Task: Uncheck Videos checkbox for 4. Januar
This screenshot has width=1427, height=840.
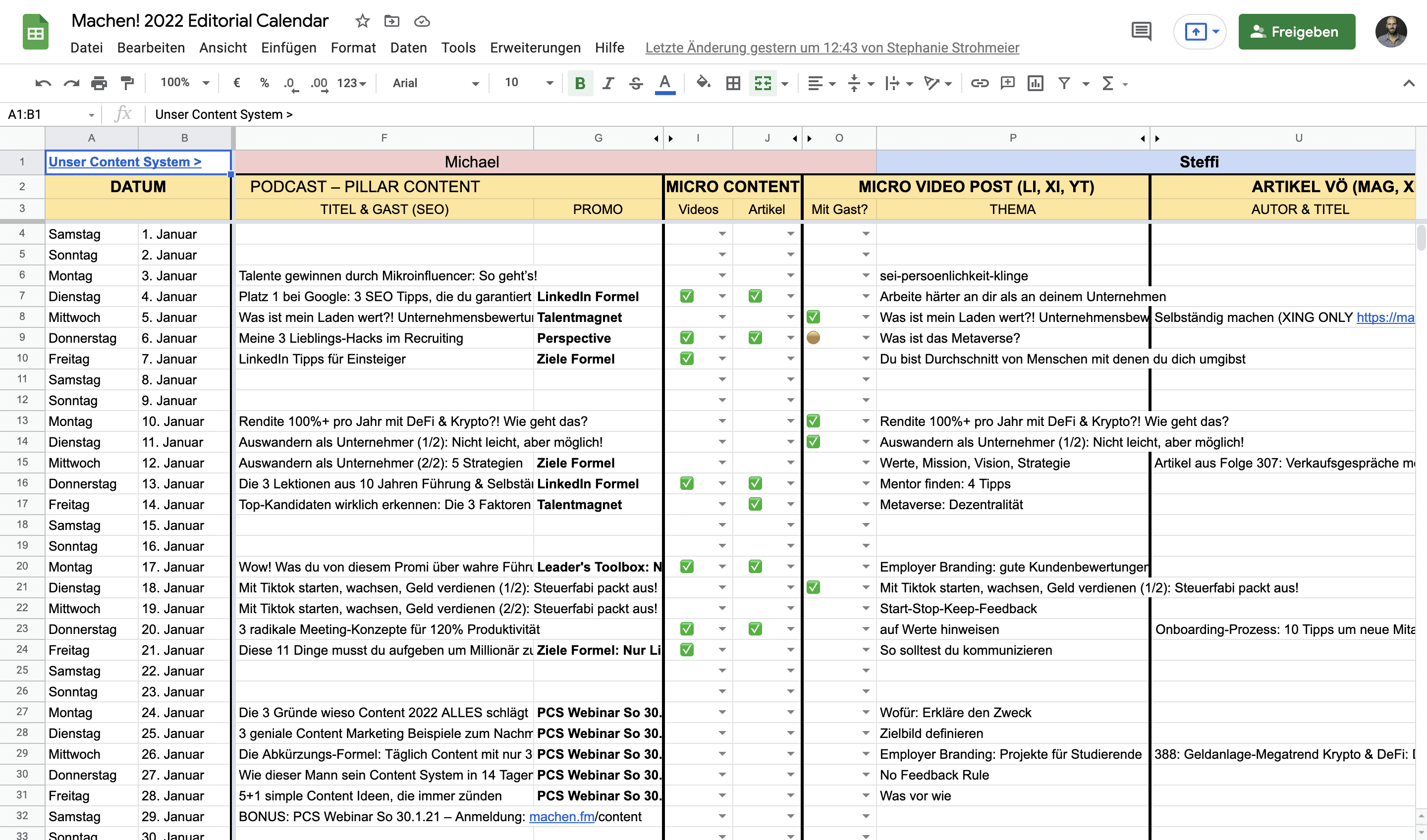Action: click(x=687, y=296)
